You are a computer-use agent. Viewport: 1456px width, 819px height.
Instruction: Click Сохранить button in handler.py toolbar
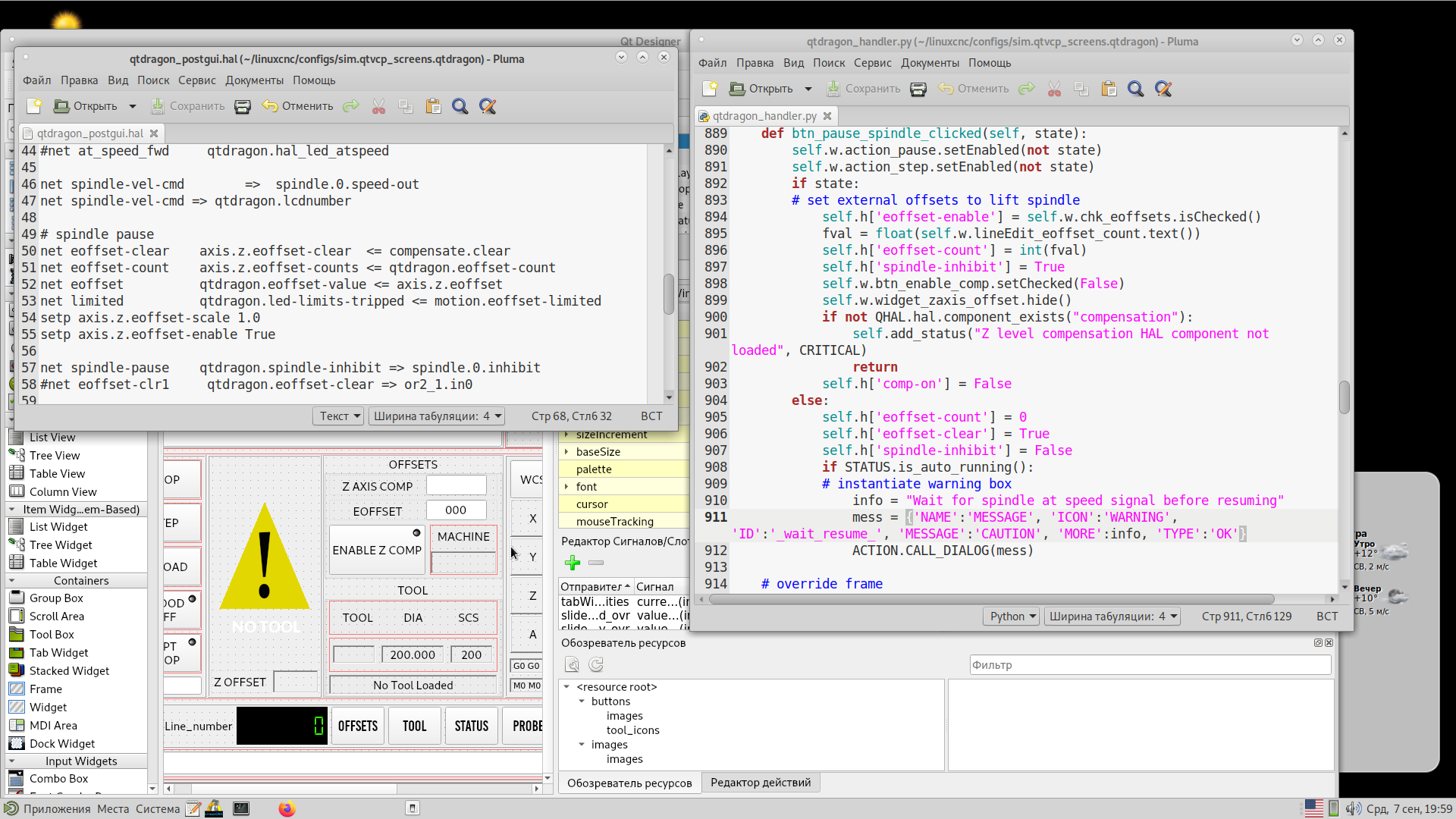point(864,89)
